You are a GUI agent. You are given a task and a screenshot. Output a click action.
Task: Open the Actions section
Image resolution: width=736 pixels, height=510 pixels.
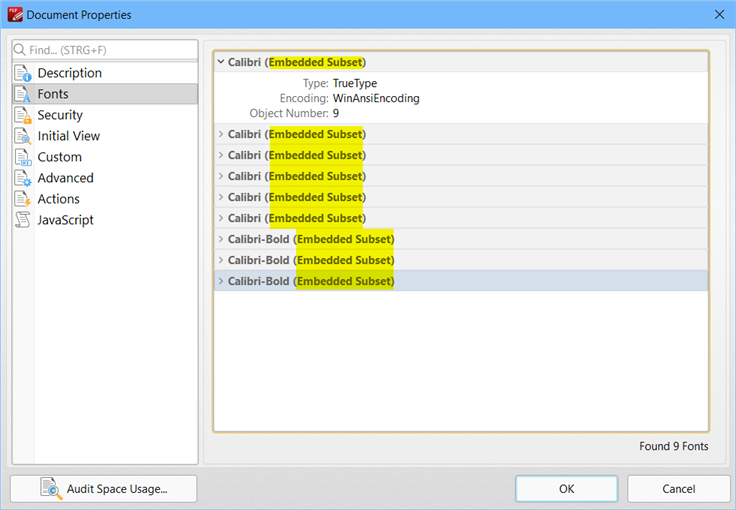point(105,199)
